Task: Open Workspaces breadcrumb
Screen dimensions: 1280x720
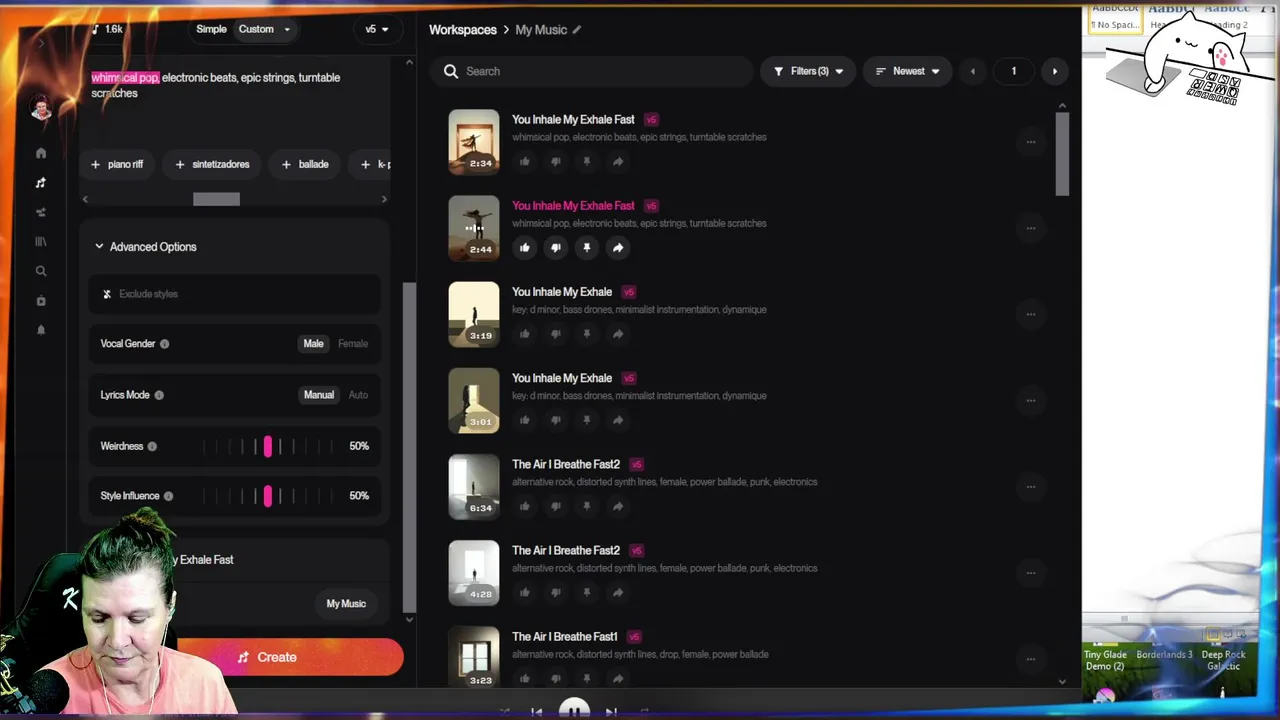Action: 463,30
